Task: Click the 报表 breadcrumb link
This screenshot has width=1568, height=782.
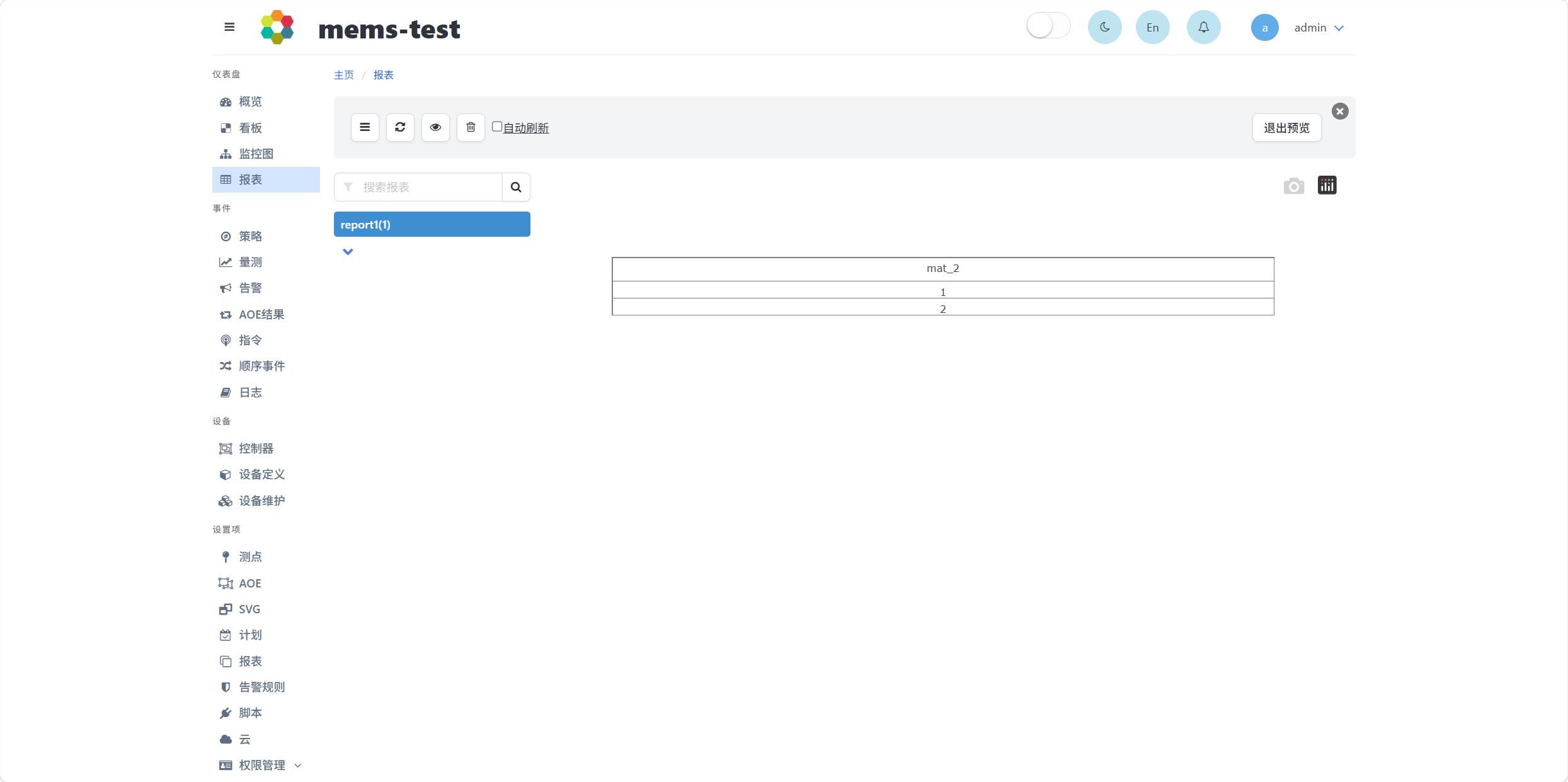Action: (384, 75)
